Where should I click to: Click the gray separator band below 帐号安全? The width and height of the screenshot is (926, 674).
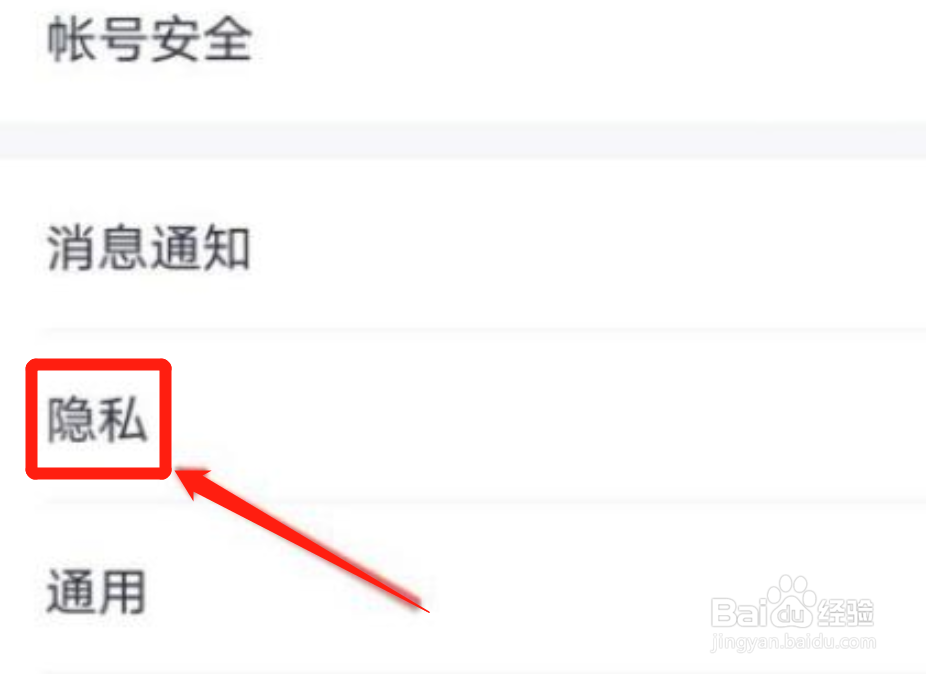463,140
